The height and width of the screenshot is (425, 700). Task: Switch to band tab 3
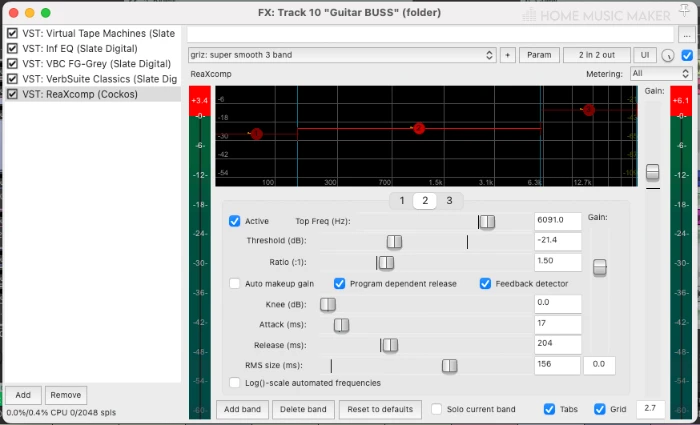[449, 201]
